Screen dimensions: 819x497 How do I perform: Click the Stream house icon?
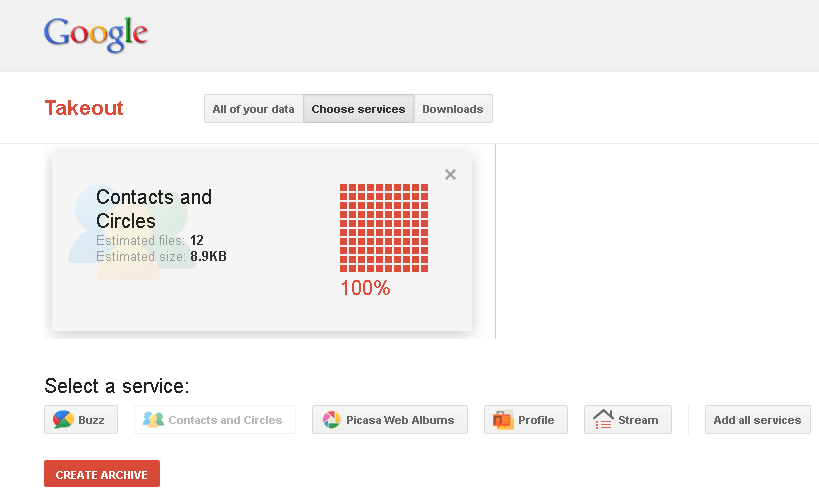[603, 419]
